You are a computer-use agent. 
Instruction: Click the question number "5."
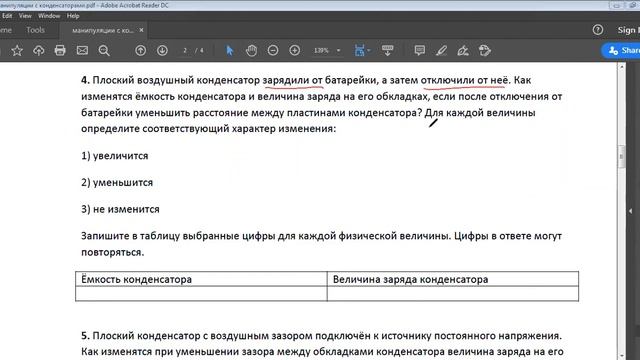[85, 336]
